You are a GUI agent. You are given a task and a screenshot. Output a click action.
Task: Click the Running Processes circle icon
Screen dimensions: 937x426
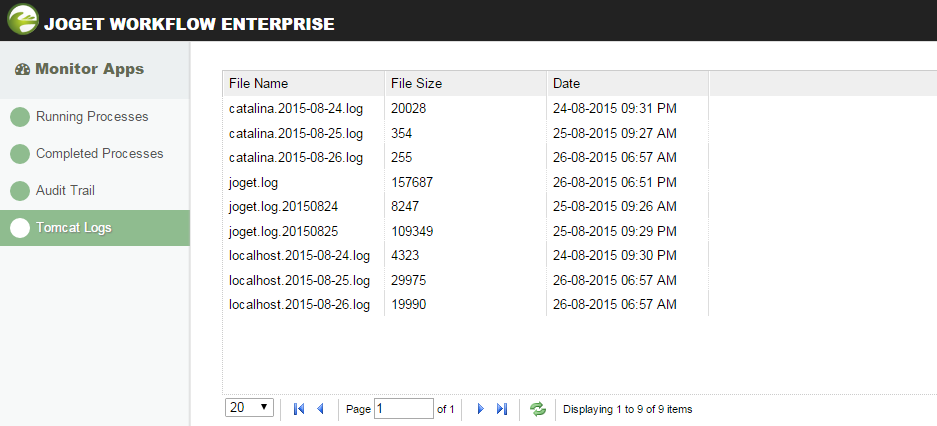(x=20, y=117)
